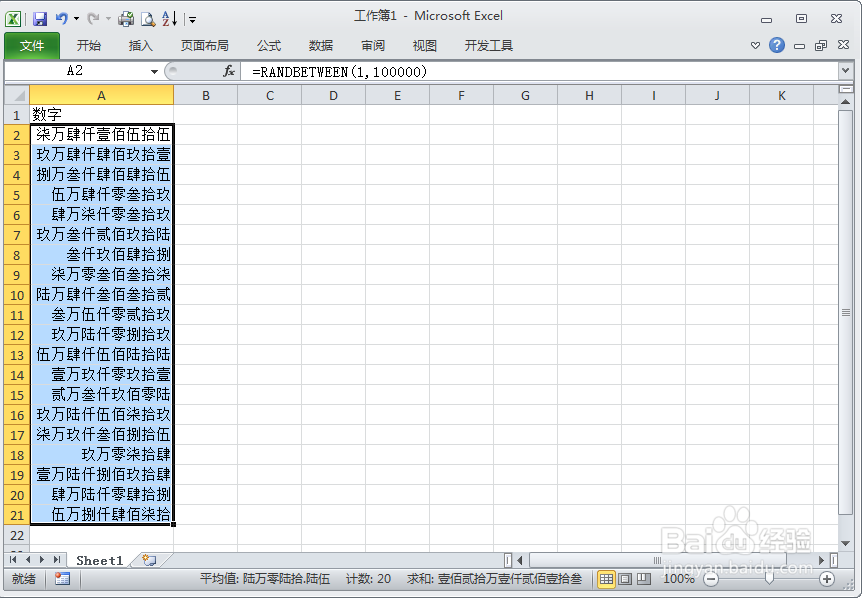This screenshot has width=862, height=598.
Task: Click the vertical scrollbar down arrow
Action: coord(846,544)
